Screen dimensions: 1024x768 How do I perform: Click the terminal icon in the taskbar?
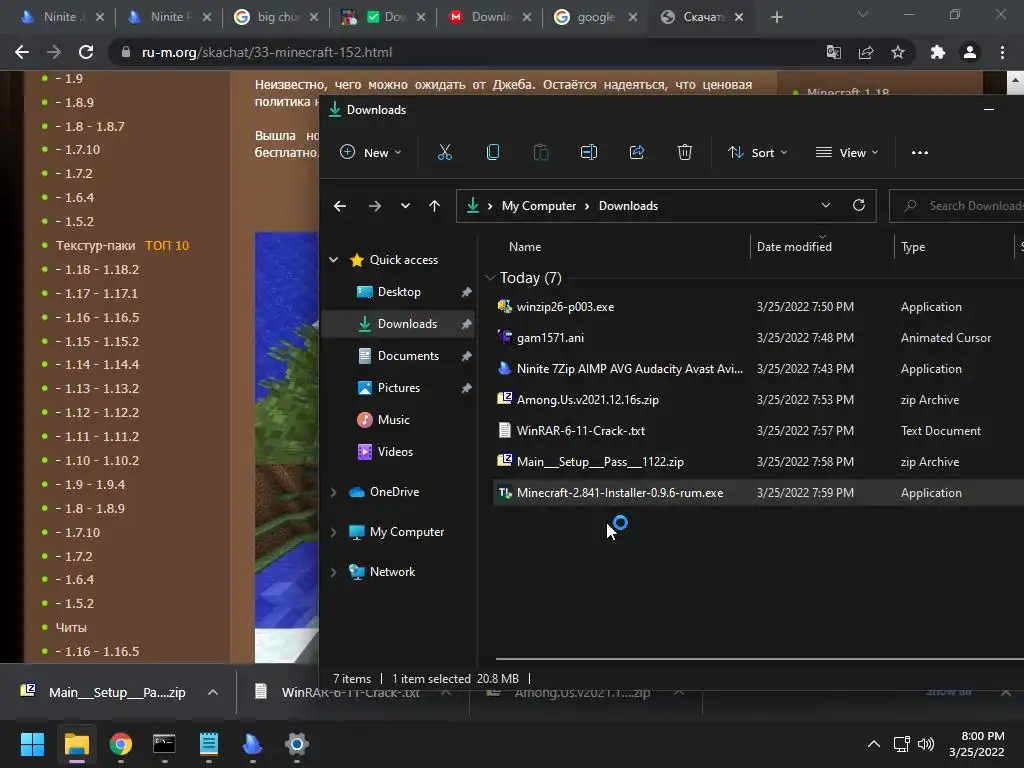coord(164,743)
